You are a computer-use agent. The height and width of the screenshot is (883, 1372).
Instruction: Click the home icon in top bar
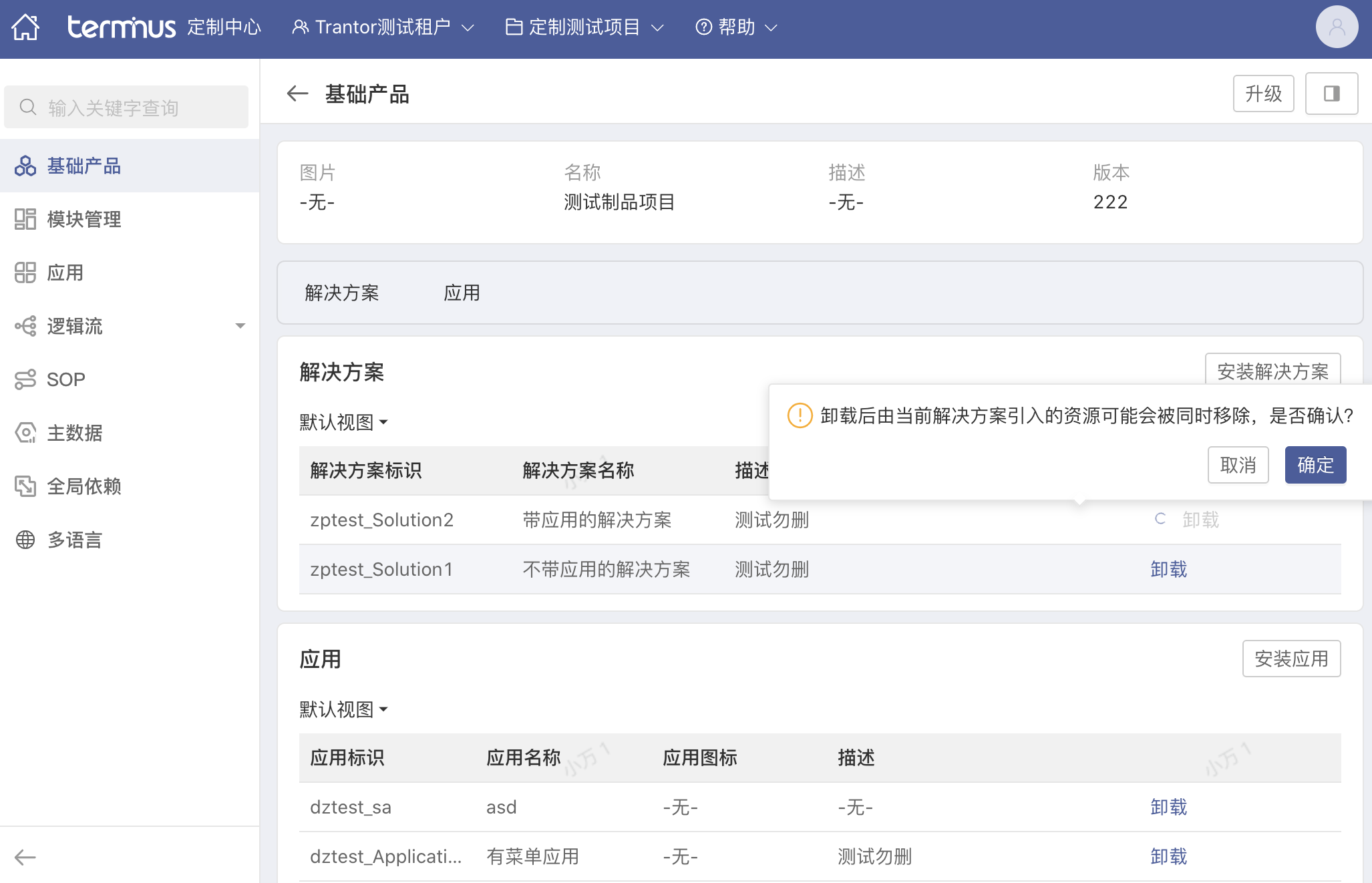[25, 27]
